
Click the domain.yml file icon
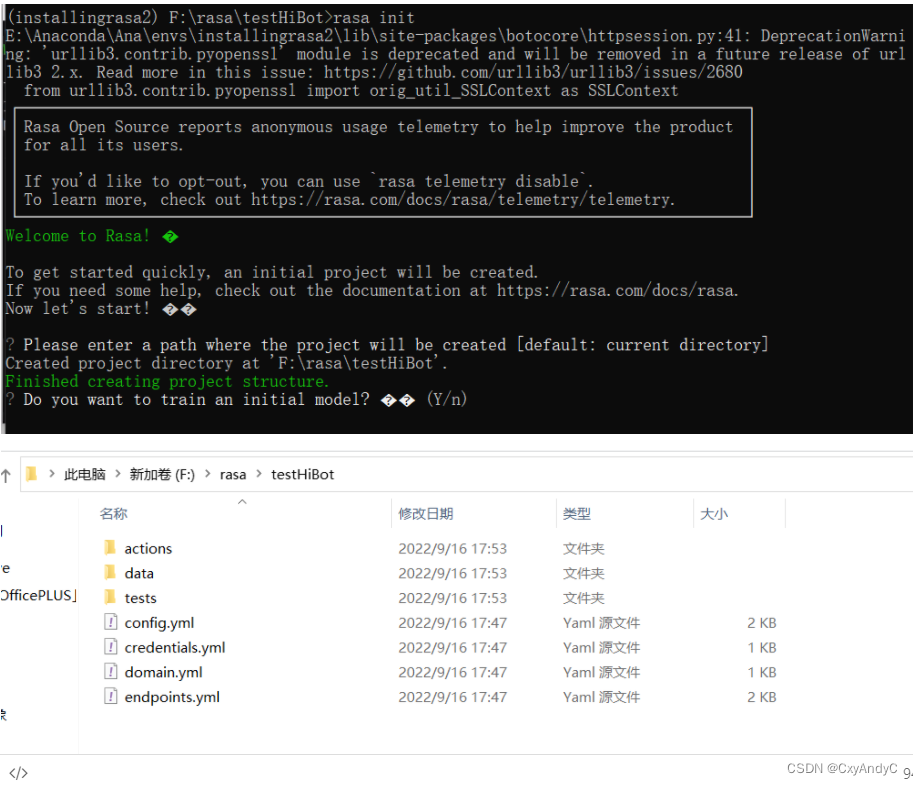pyautogui.click(x=110, y=671)
